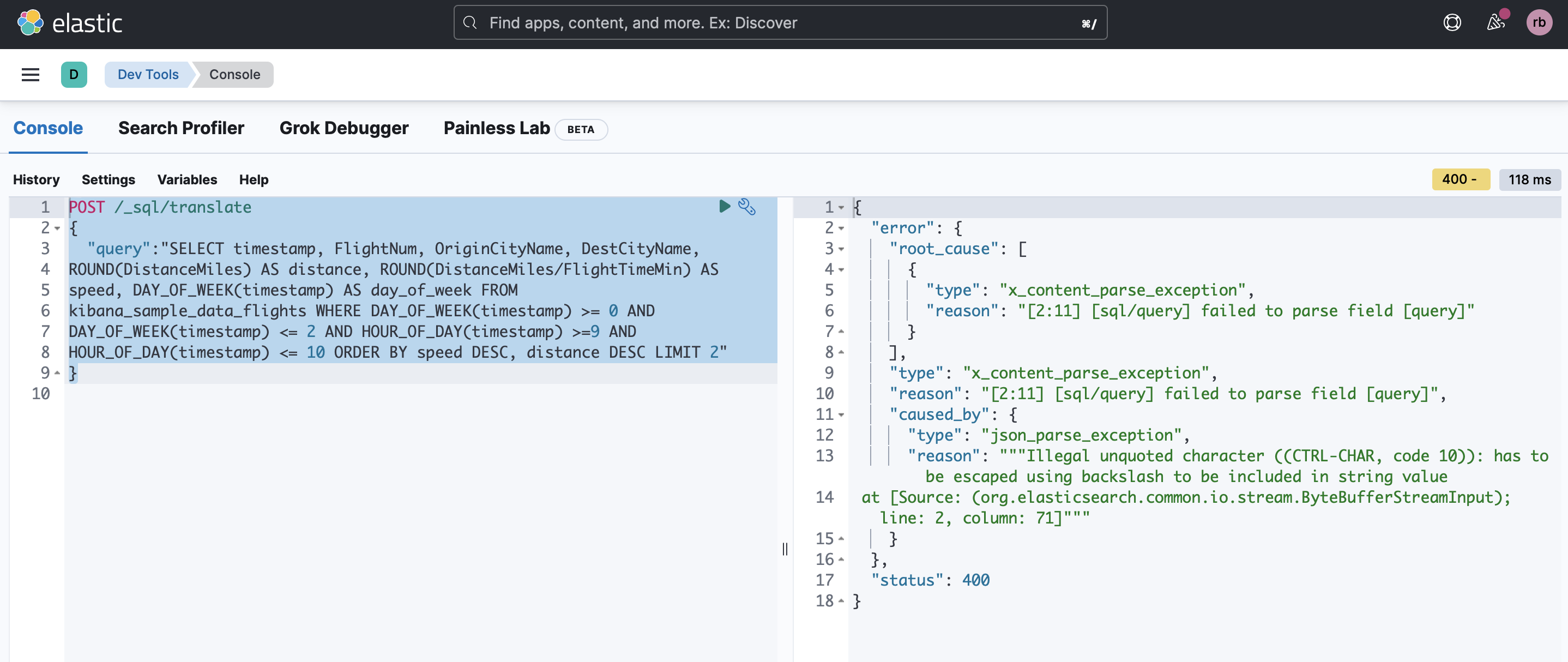
Task: Open the Console History menu
Action: [36, 179]
